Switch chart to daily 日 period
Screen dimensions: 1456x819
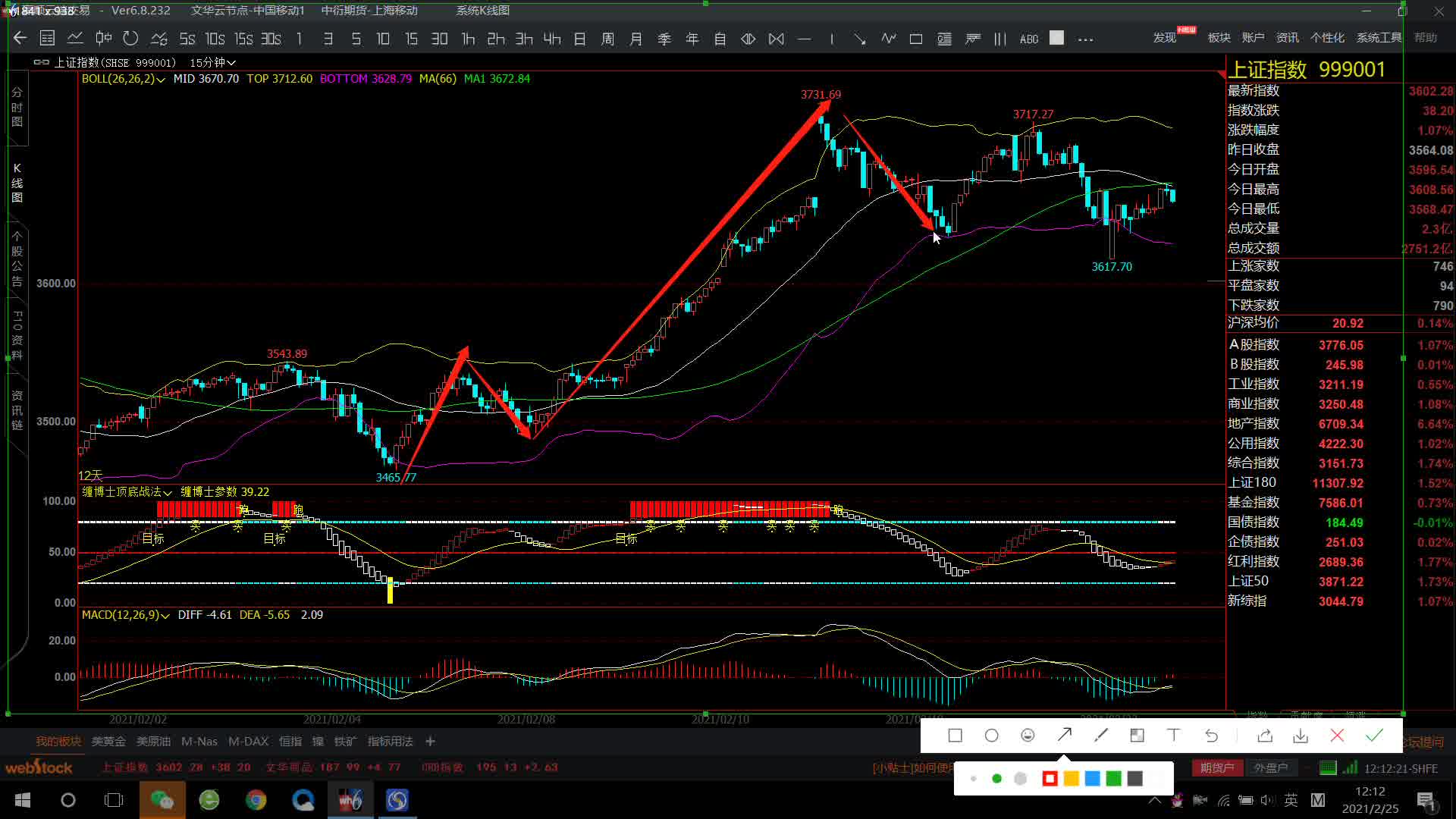pos(579,39)
